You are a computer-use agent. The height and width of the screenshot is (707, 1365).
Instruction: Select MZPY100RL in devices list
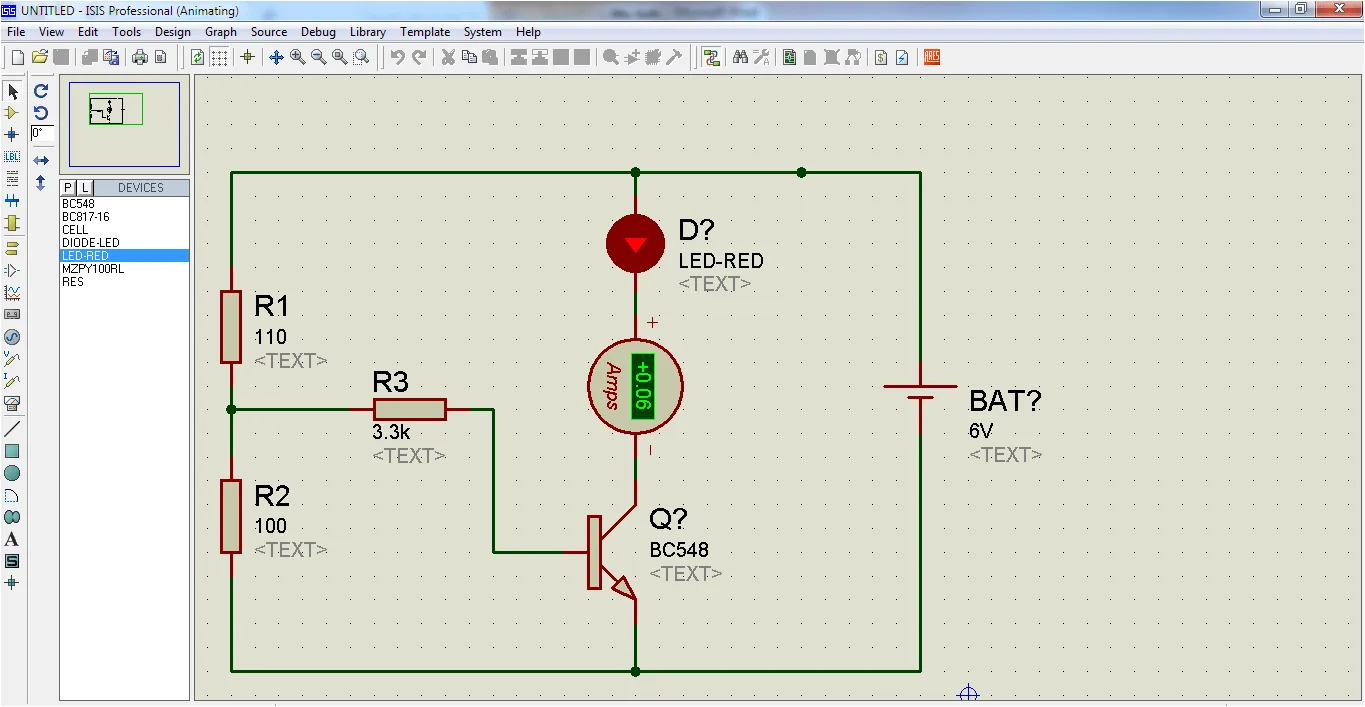[125, 269]
